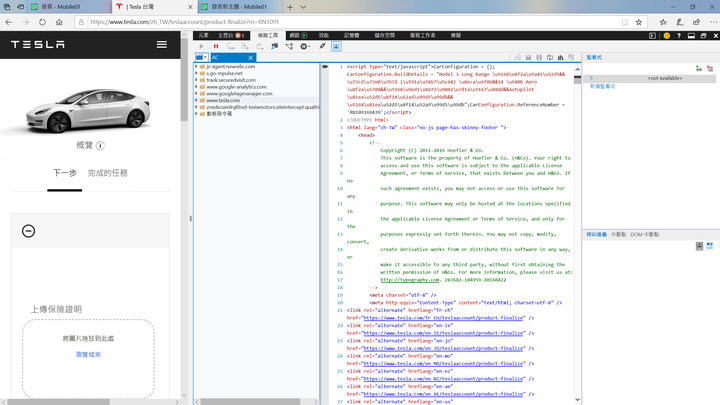Switch to the Console tab with errors
This screenshot has height=405, width=720.
pos(231,35)
